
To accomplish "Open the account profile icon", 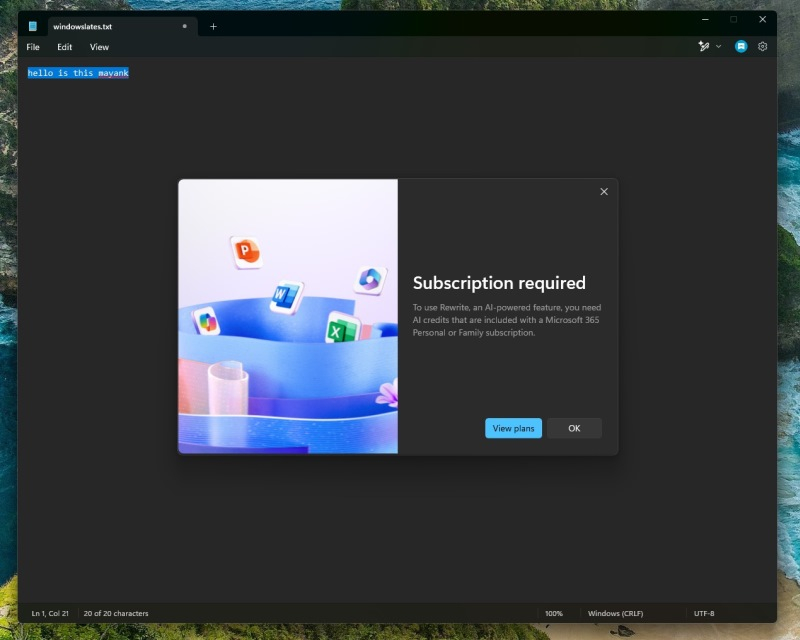I will point(741,46).
